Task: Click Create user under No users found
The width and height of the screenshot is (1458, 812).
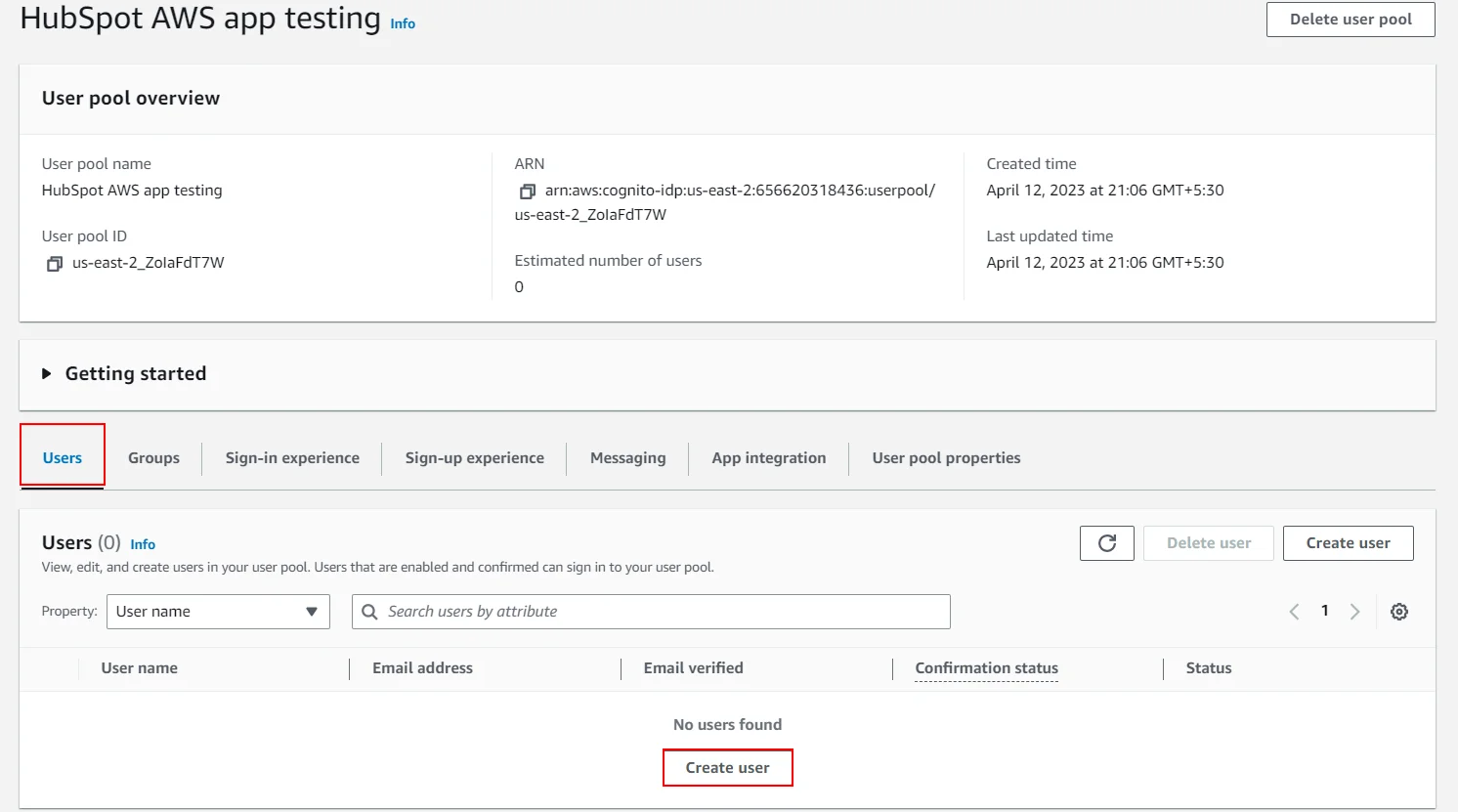Action: [x=728, y=768]
